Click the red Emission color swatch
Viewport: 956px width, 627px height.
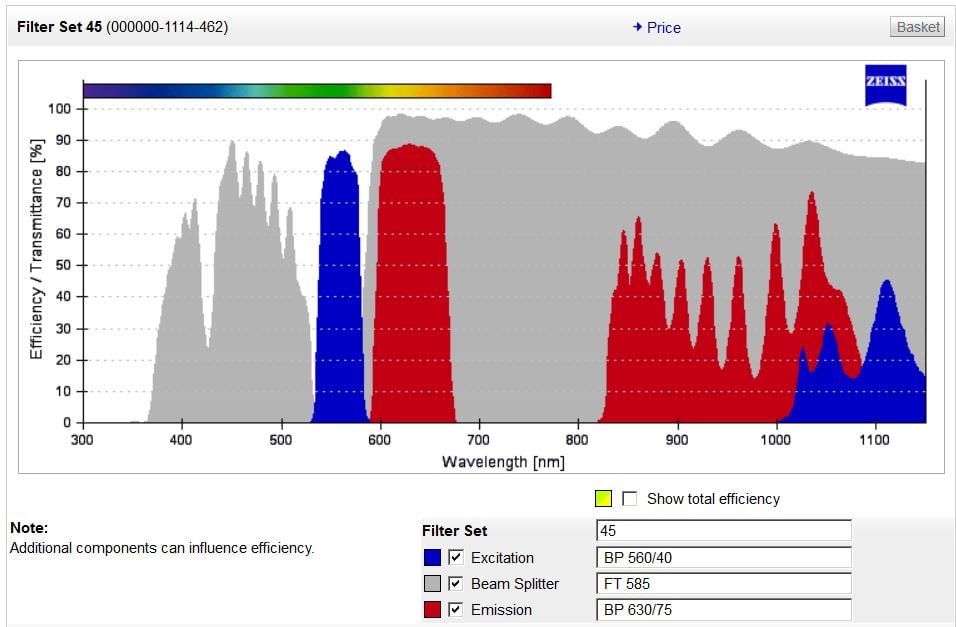pyautogui.click(x=432, y=609)
